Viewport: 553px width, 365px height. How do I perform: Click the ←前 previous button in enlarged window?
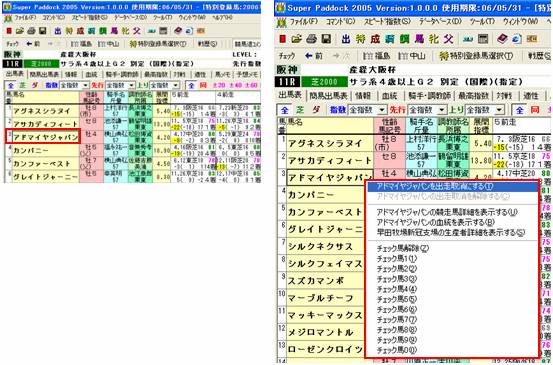tap(314, 56)
